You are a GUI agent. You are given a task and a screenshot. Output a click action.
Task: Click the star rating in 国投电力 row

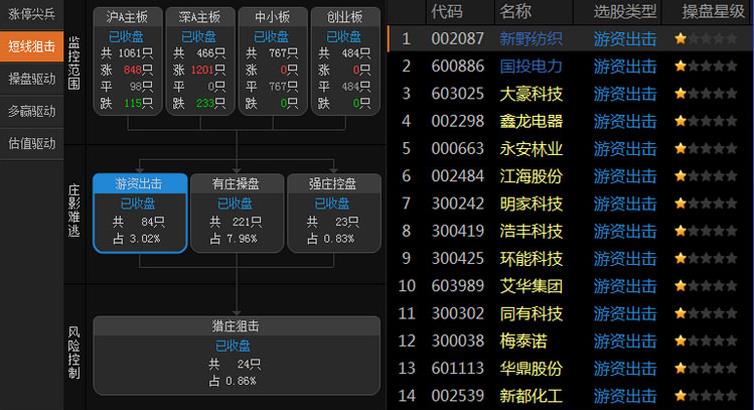[x=706, y=66]
